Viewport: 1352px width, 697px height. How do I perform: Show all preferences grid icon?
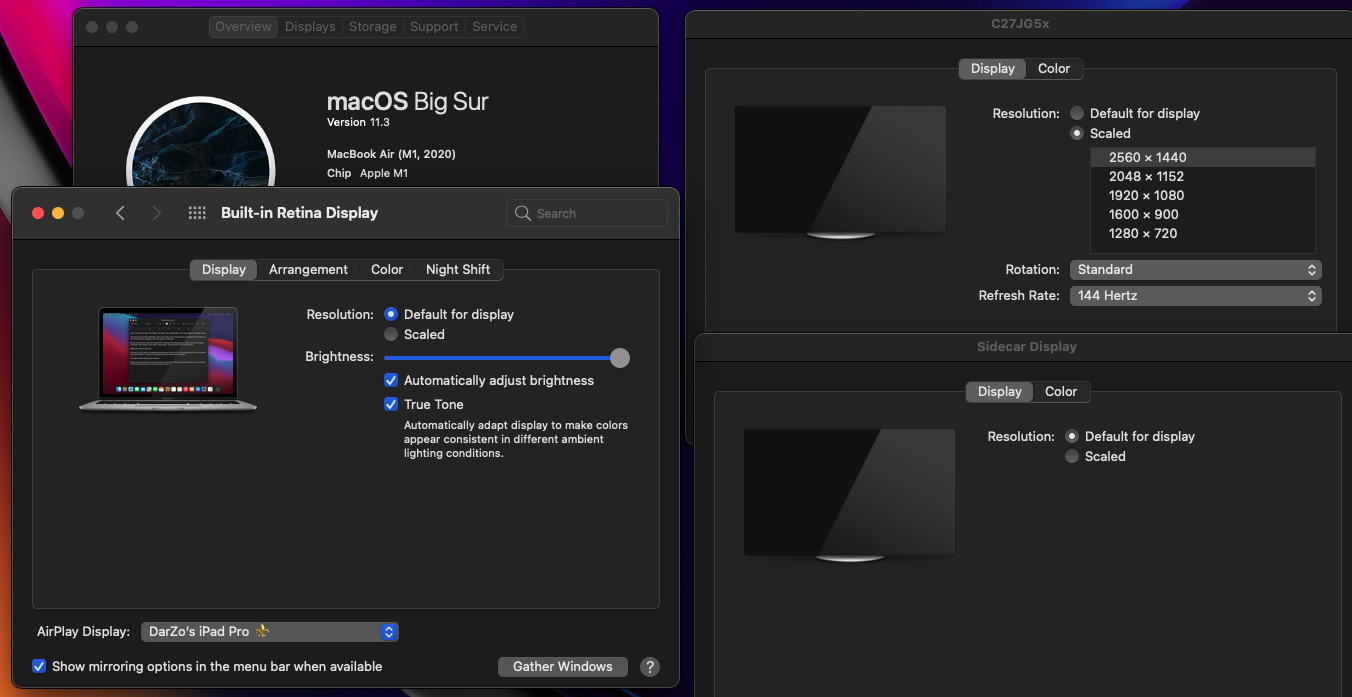pyautogui.click(x=197, y=213)
